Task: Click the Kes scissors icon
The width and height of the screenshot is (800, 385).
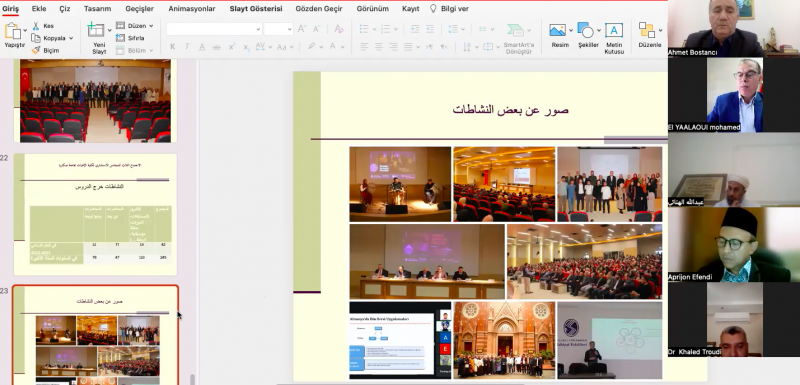Action: [x=36, y=25]
